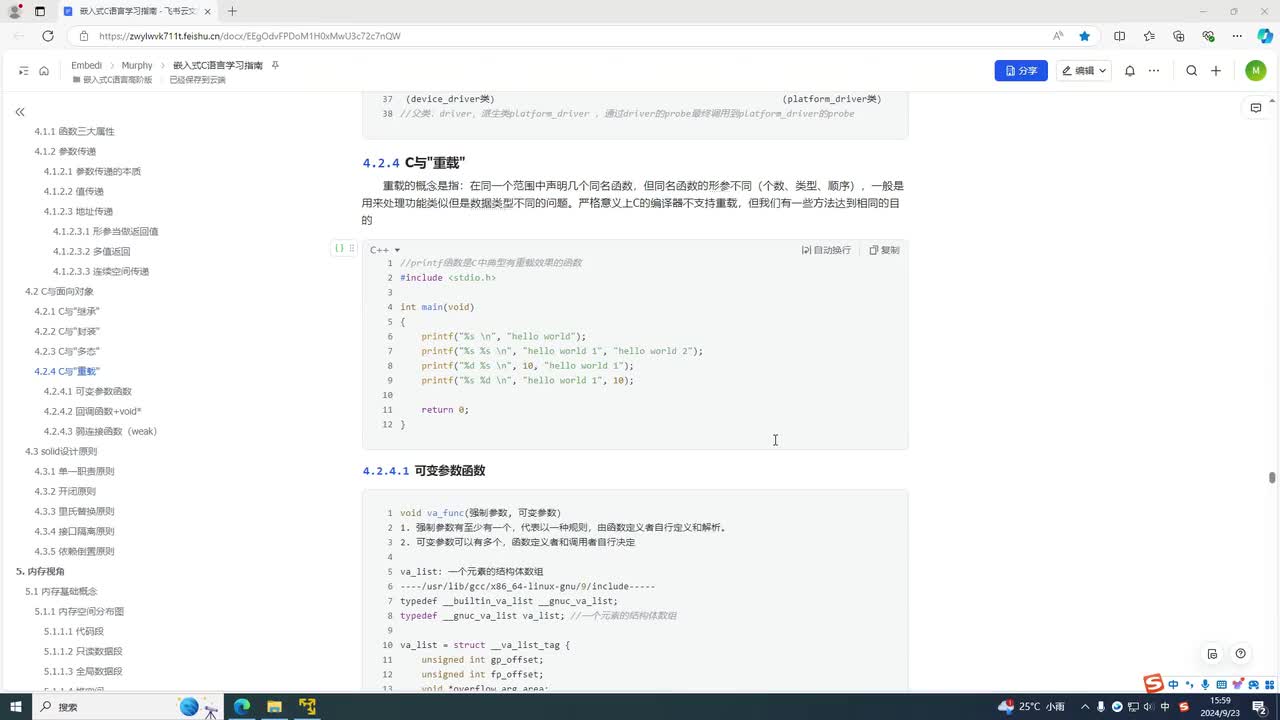The image size is (1280, 720).
Task: Open Sogou soft keyboard icon
Action: [x=1221, y=685]
